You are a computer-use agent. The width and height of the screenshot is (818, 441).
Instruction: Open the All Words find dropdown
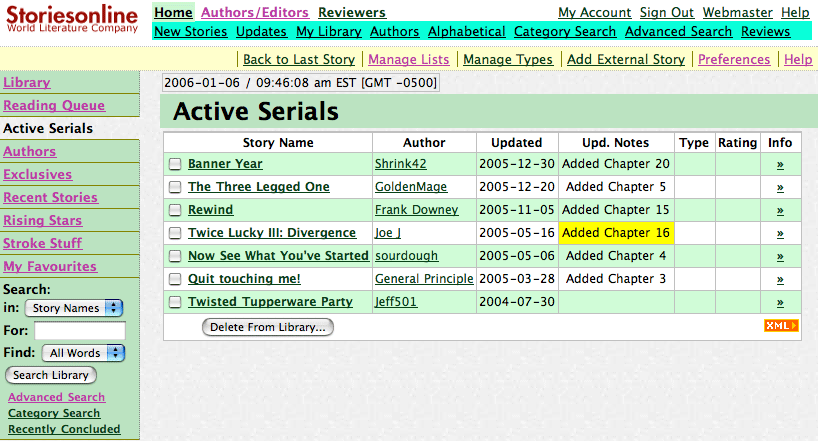coord(83,353)
